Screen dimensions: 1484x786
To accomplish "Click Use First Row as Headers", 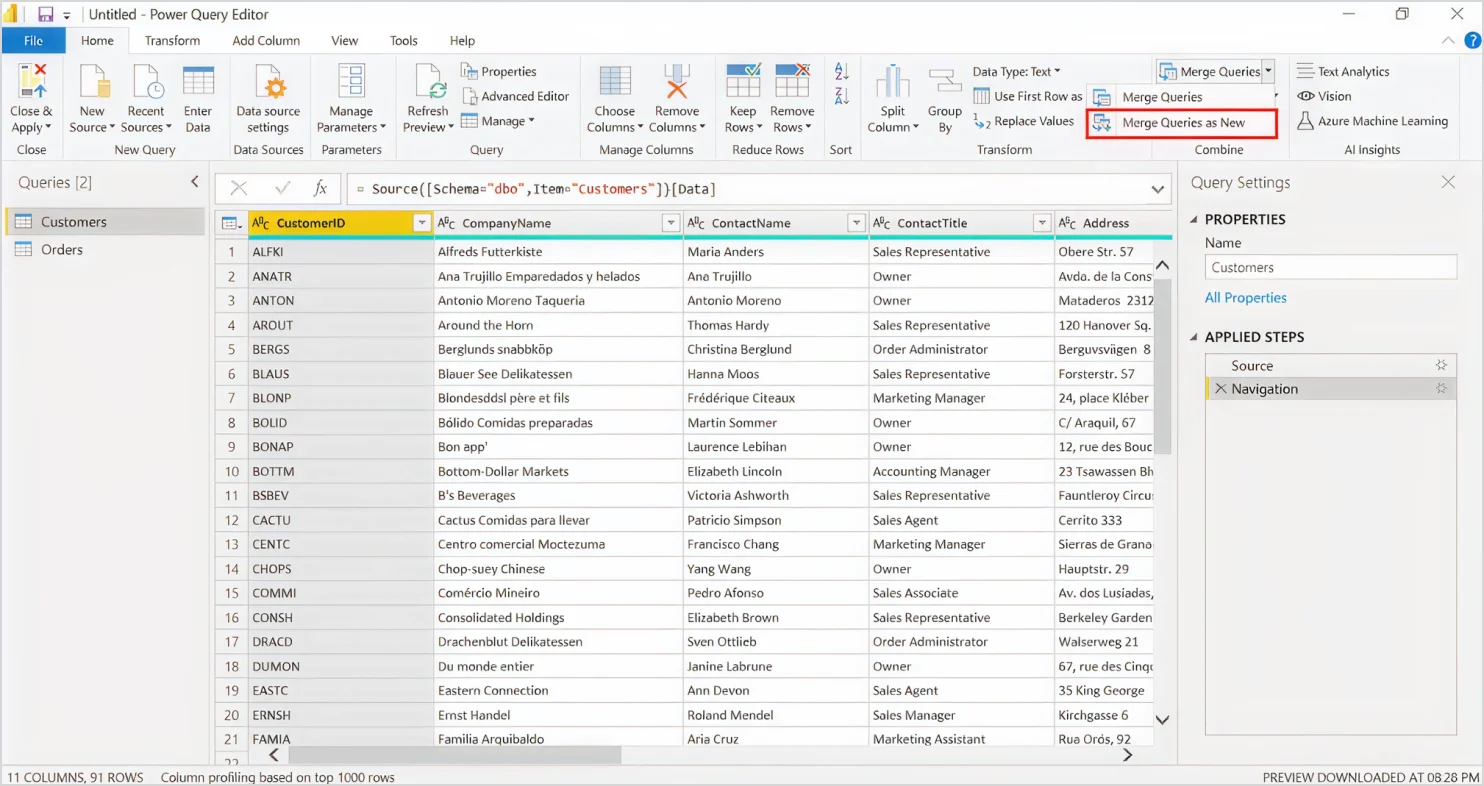I will click(x=1029, y=96).
